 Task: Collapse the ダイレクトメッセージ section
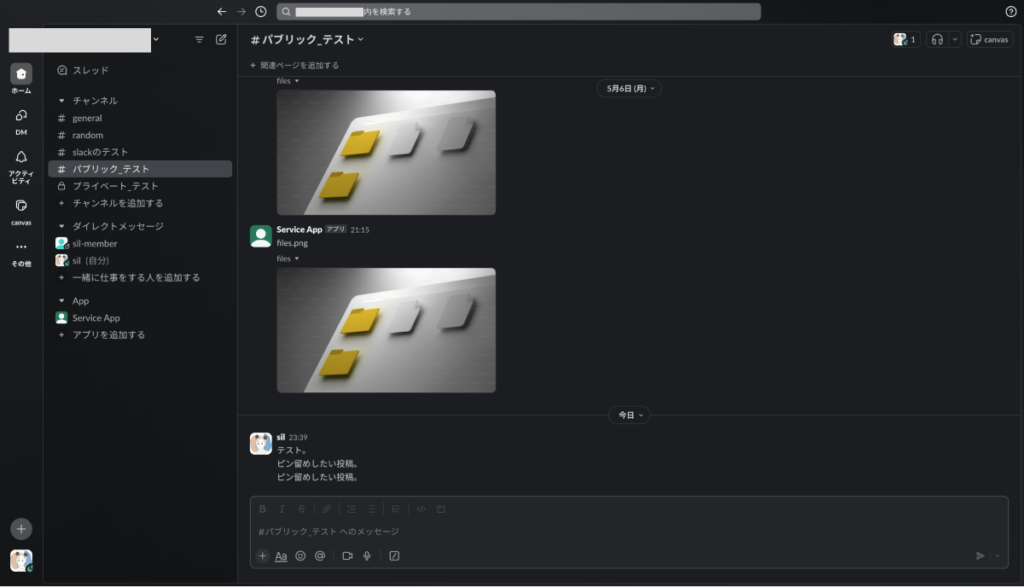click(61, 227)
